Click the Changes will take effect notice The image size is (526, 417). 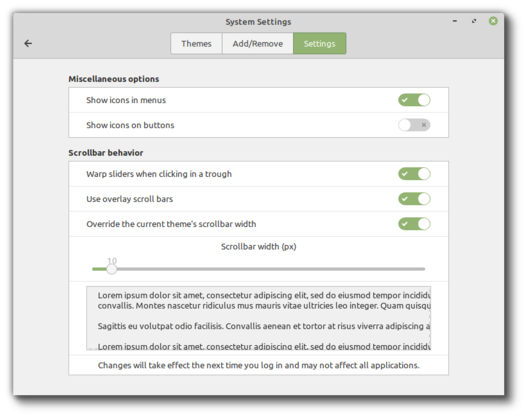pos(259,365)
